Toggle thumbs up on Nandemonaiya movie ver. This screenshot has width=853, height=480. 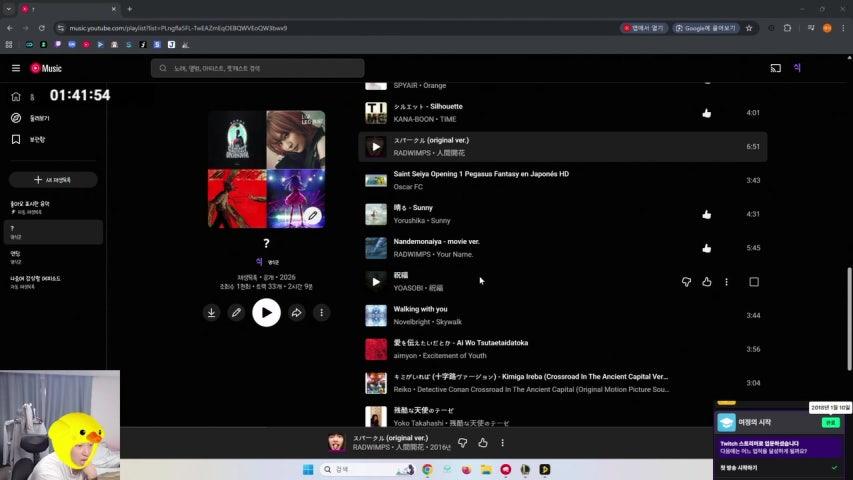(707, 248)
